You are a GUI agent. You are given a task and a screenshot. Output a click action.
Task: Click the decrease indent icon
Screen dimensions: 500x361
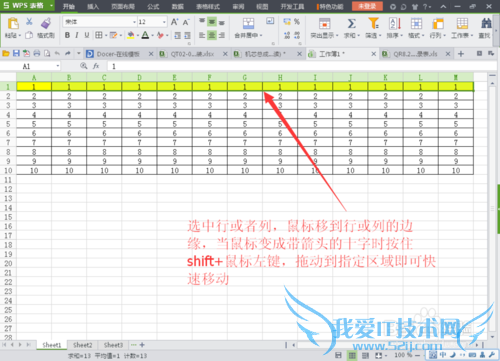177,35
